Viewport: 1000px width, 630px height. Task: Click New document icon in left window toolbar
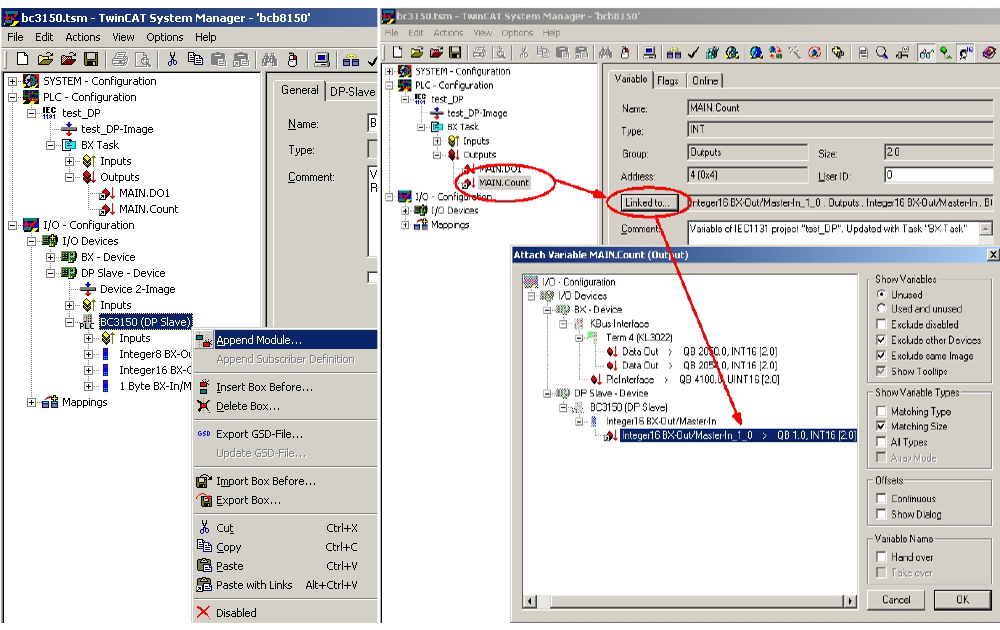(22, 59)
